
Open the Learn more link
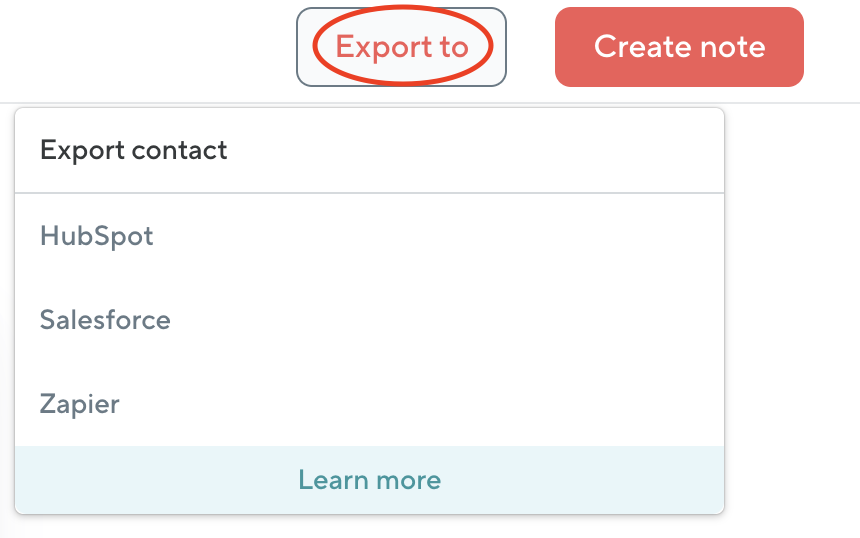369,480
